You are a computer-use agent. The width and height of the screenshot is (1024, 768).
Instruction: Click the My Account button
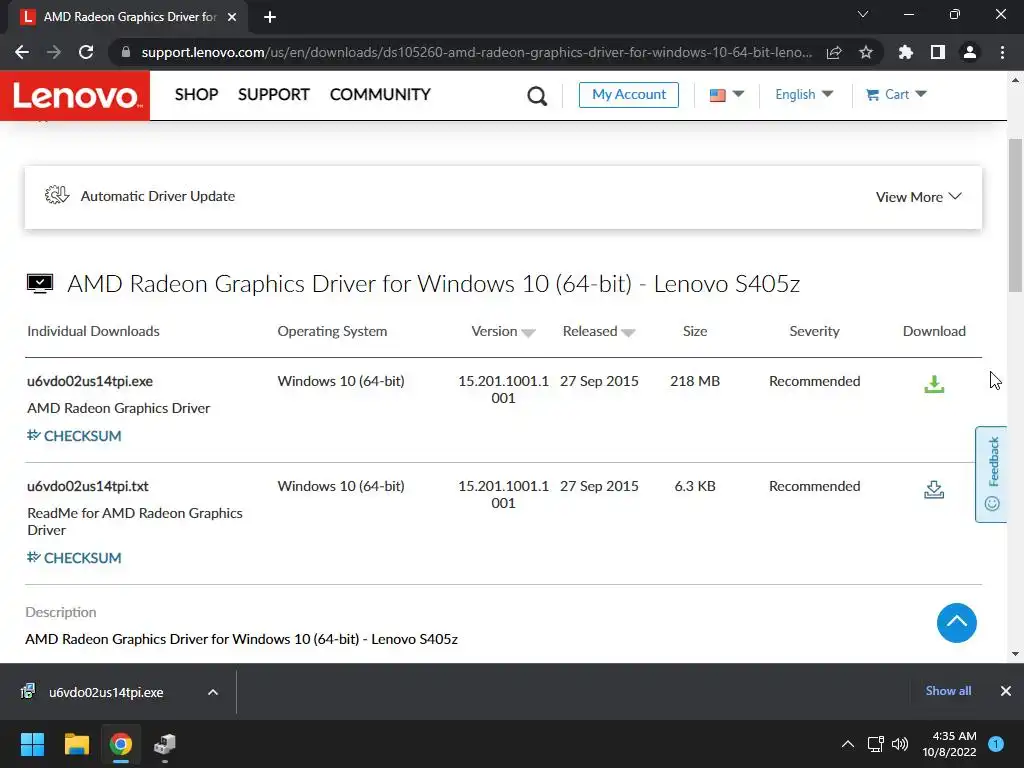pos(628,95)
